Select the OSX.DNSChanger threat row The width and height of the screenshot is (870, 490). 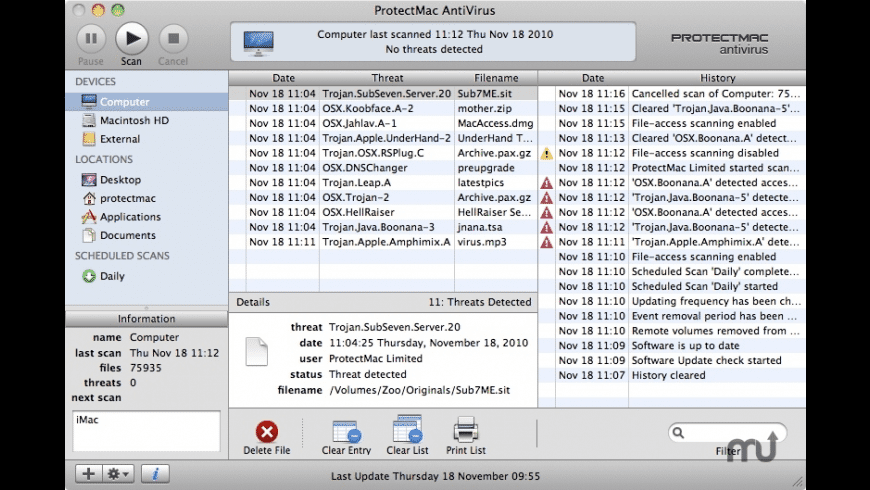click(383, 168)
